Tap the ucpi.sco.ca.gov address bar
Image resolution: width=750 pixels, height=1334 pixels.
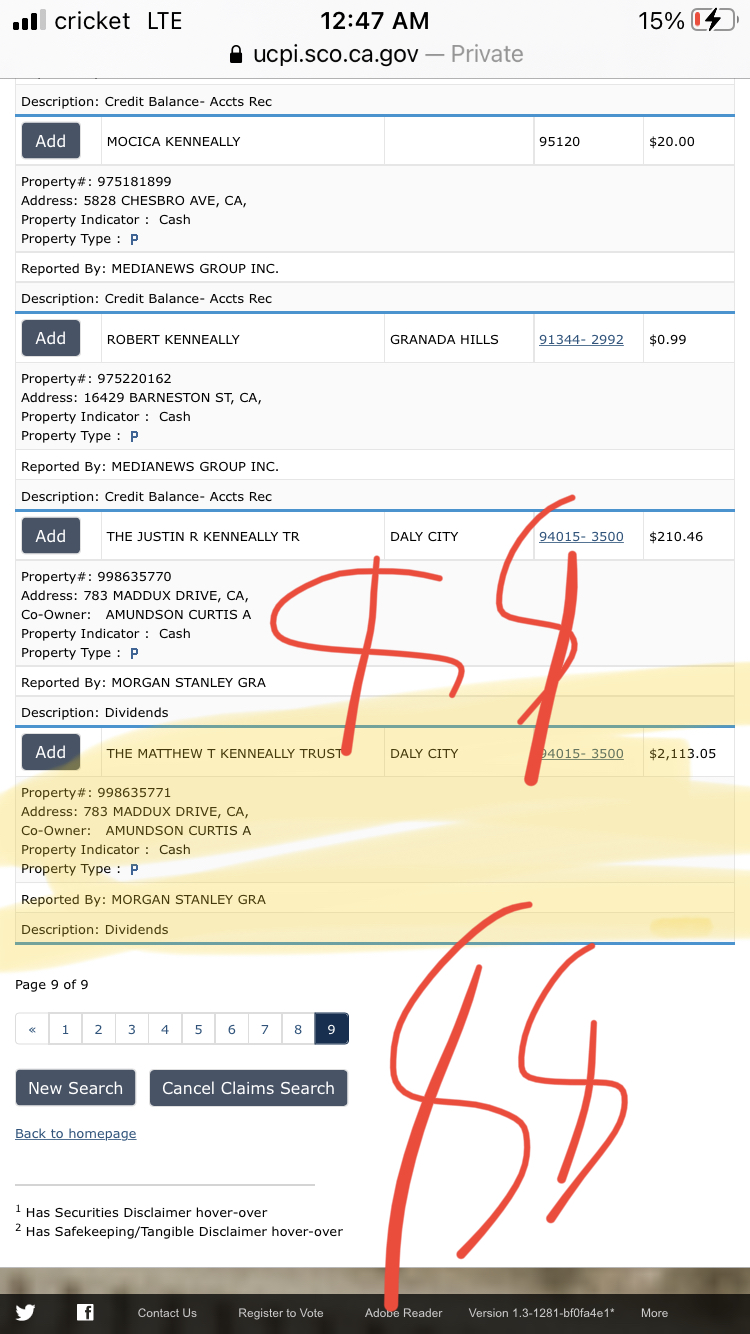375,54
